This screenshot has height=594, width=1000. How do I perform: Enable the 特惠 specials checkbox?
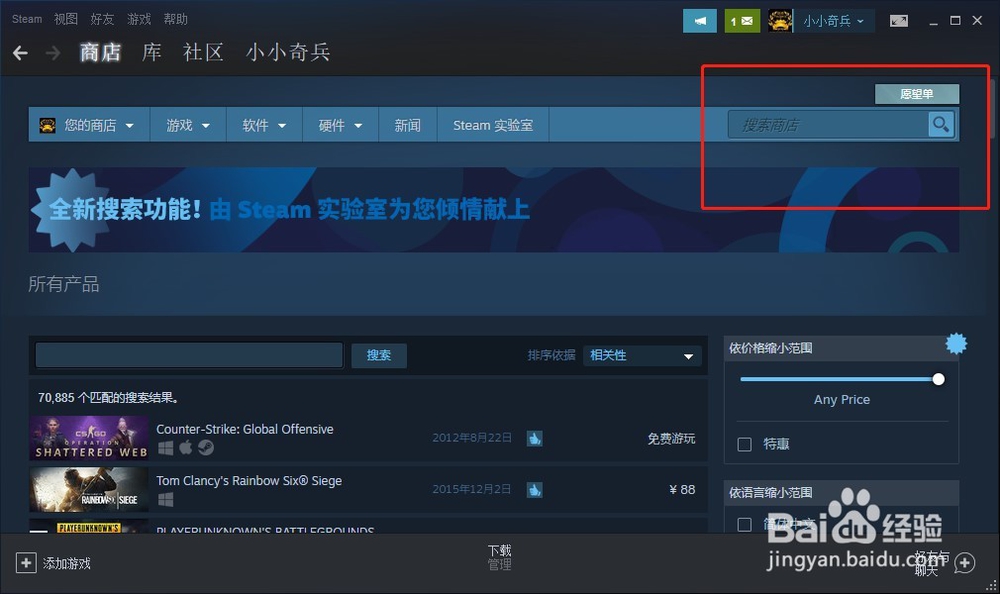pyautogui.click(x=744, y=444)
